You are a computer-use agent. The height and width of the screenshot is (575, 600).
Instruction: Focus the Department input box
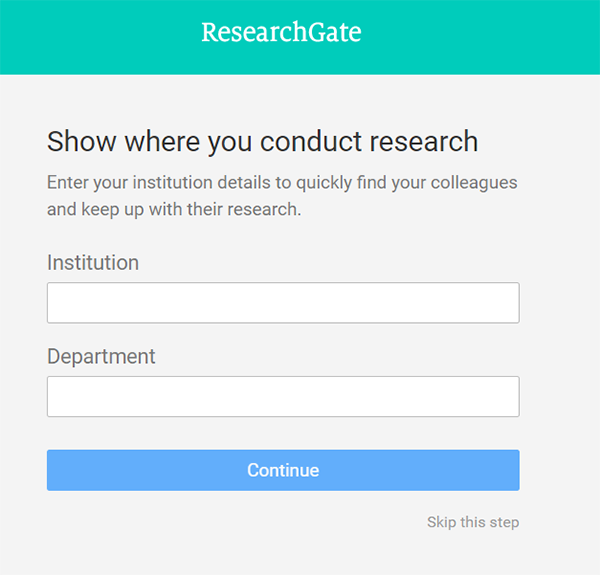click(283, 397)
